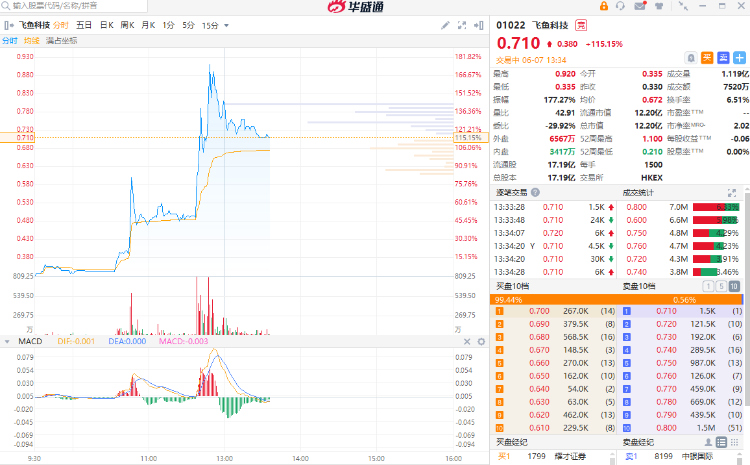Click sell broker 中银国际 entry
The width and height of the screenshot is (750, 465).
tap(697, 456)
